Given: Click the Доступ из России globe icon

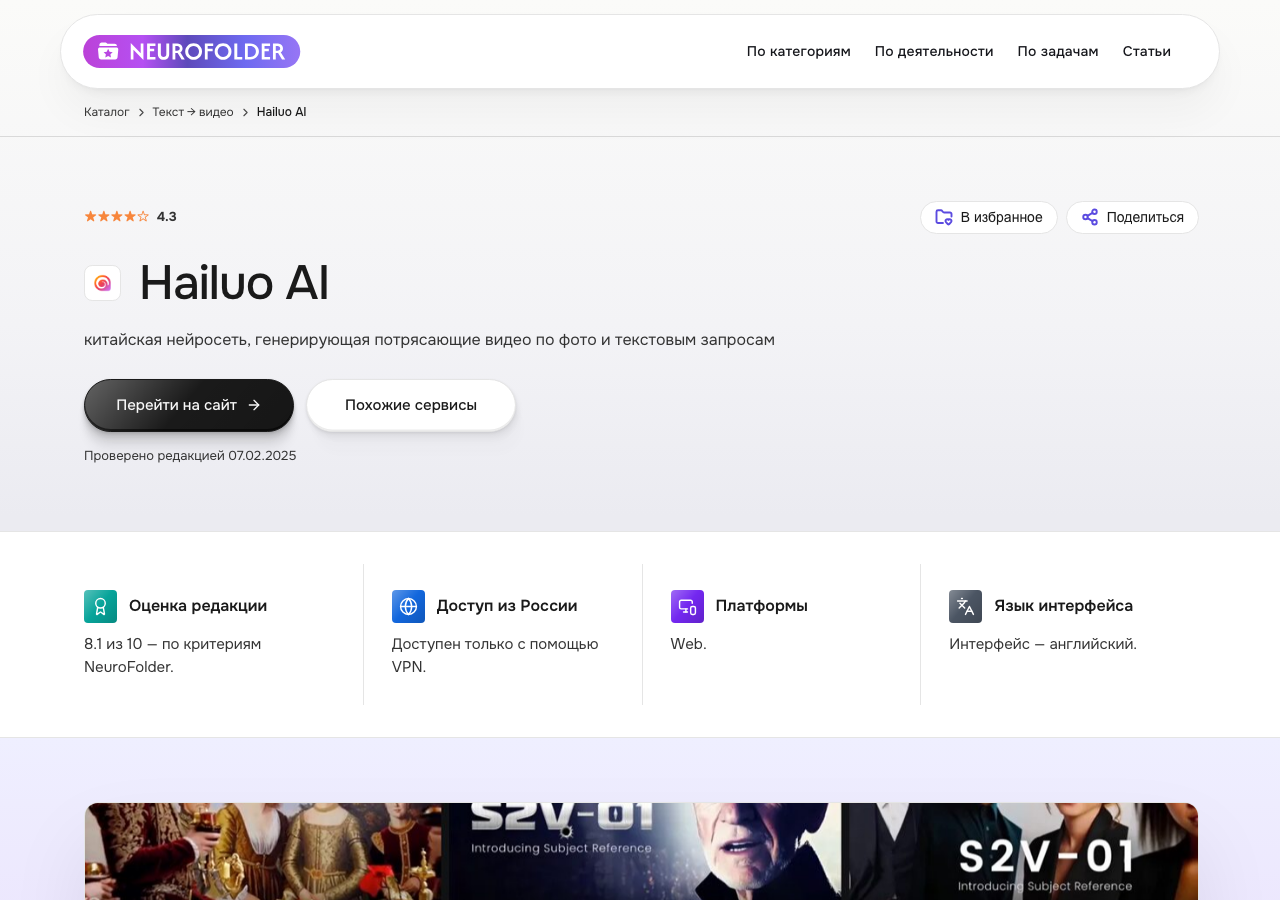Looking at the screenshot, I should 408,606.
